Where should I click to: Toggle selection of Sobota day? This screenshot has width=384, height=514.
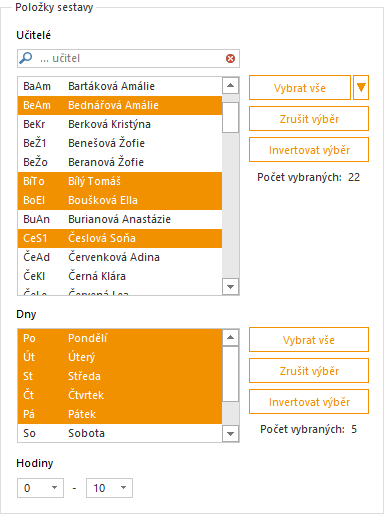tap(120, 433)
